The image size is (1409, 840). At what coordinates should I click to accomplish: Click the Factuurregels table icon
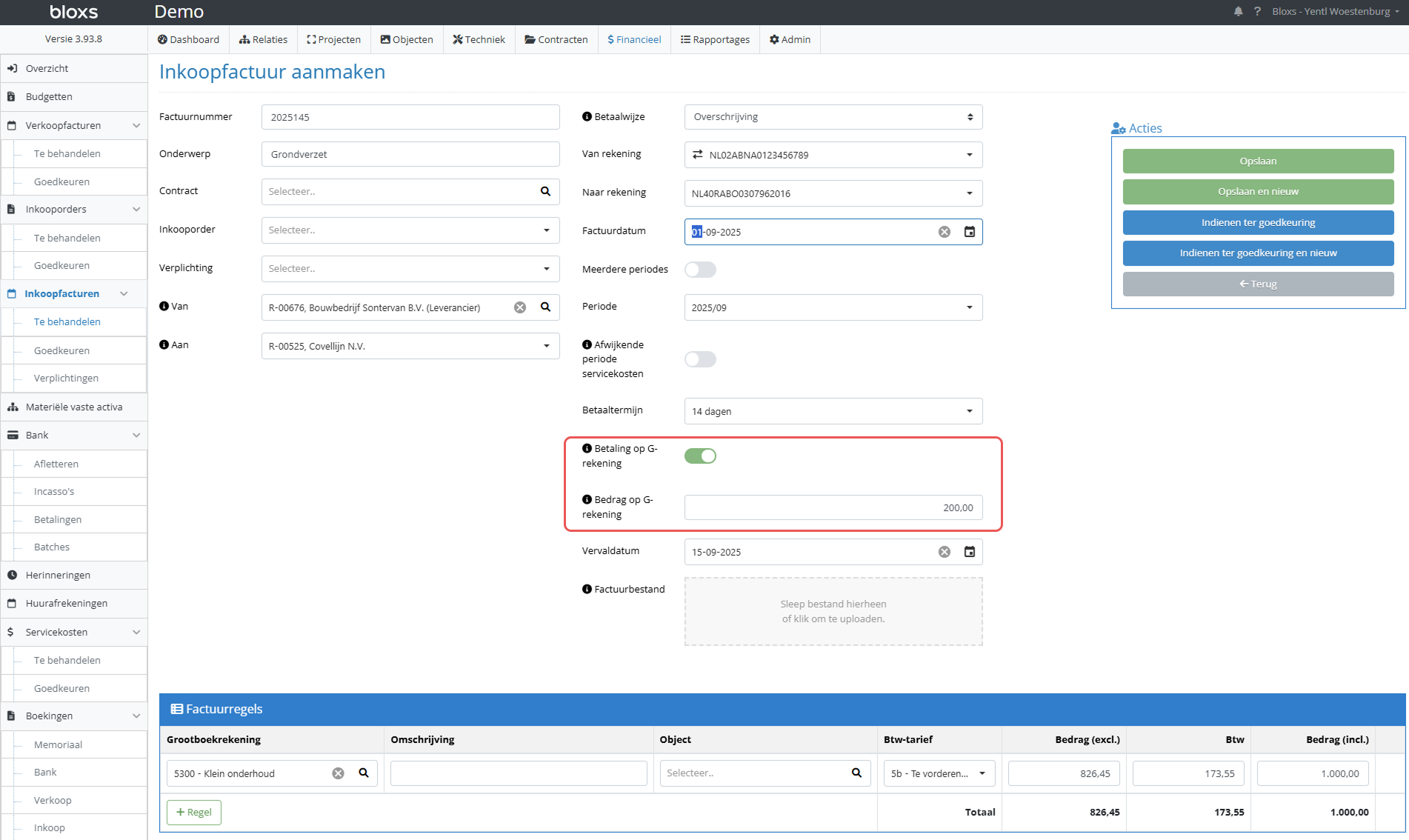click(177, 709)
